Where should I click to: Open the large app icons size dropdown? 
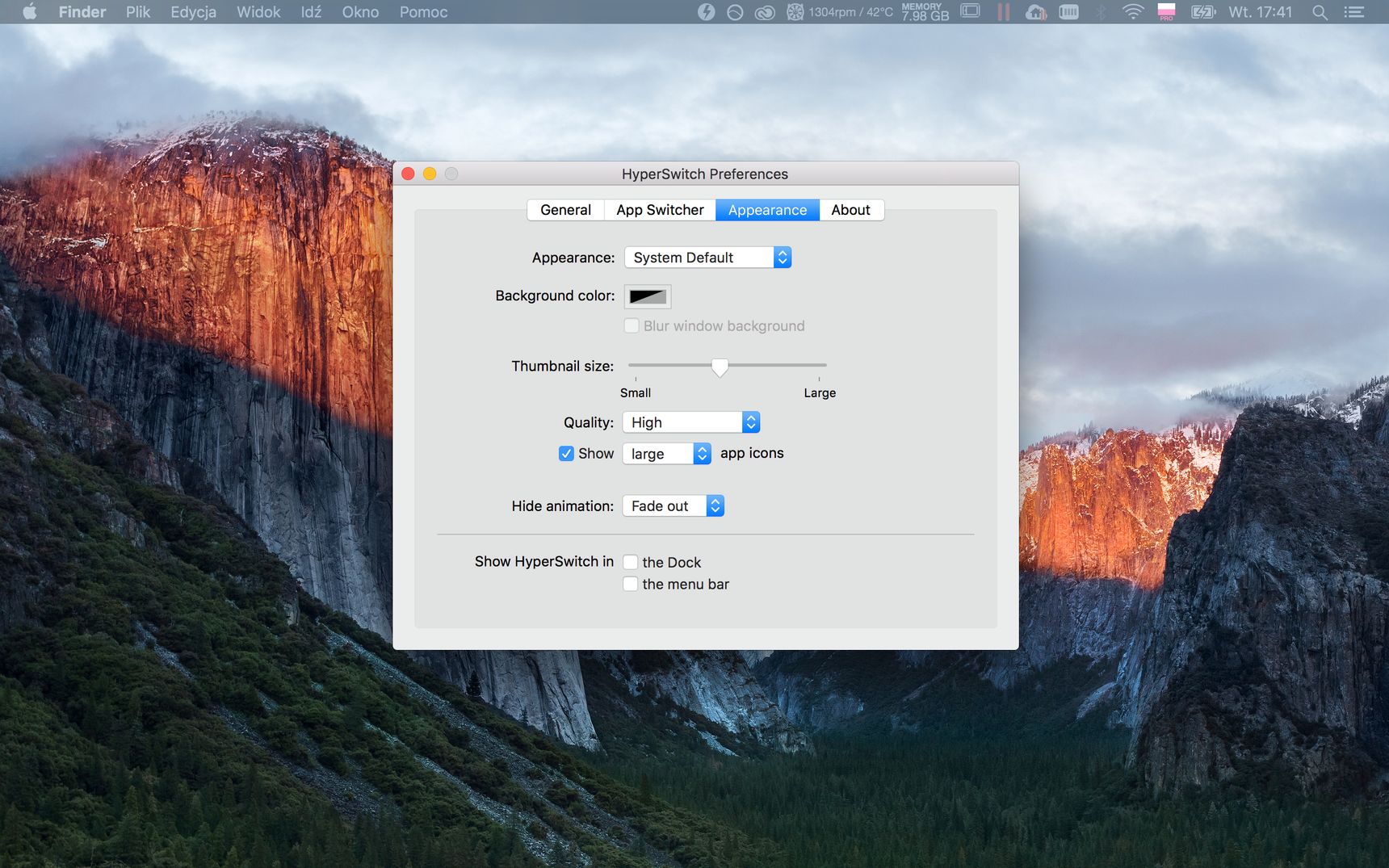click(x=667, y=454)
